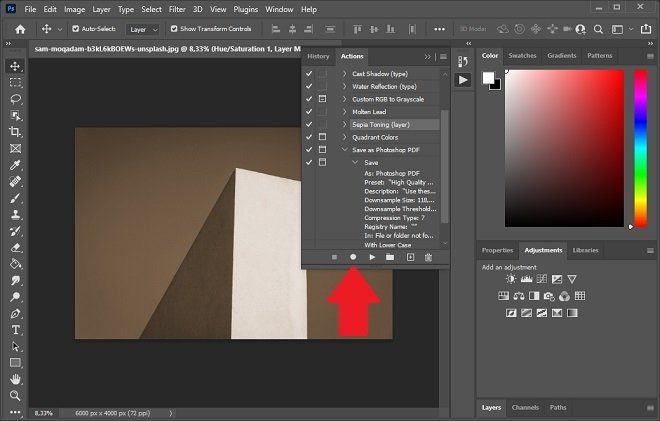Select the Lasso tool
660x421 pixels.
pos(15,99)
